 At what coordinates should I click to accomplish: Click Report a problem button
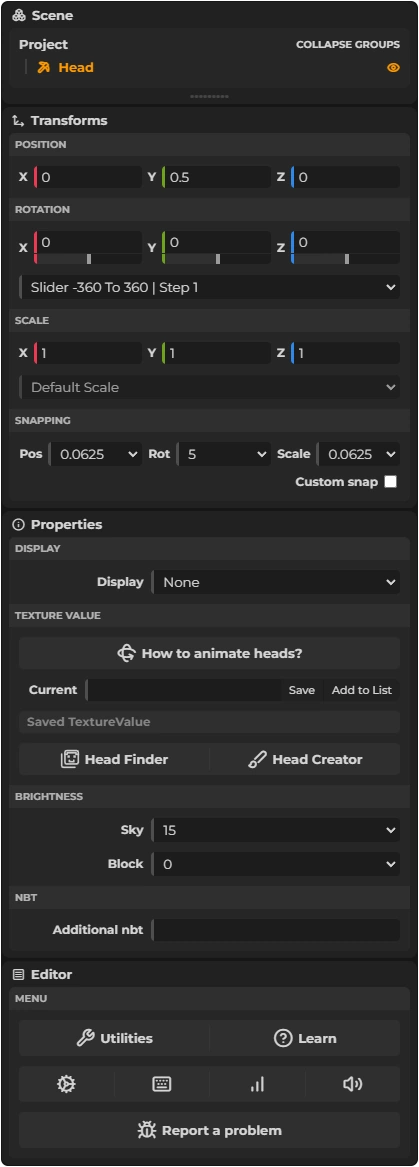209,1131
